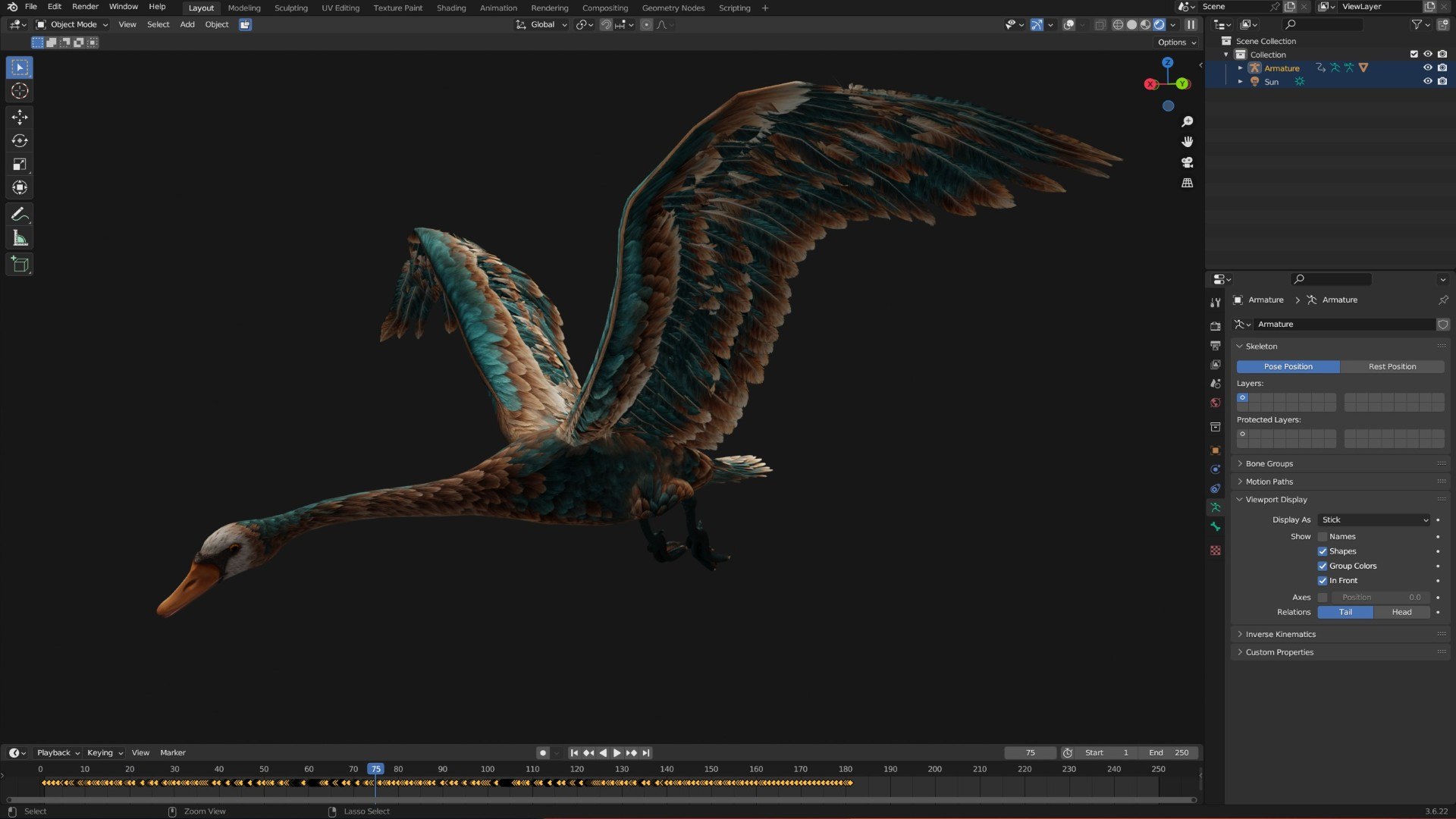Screen dimensions: 1456x819
Task: Open Bone Constraint/Bone properties tab icon
Action: pyautogui.click(x=1216, y=527)
